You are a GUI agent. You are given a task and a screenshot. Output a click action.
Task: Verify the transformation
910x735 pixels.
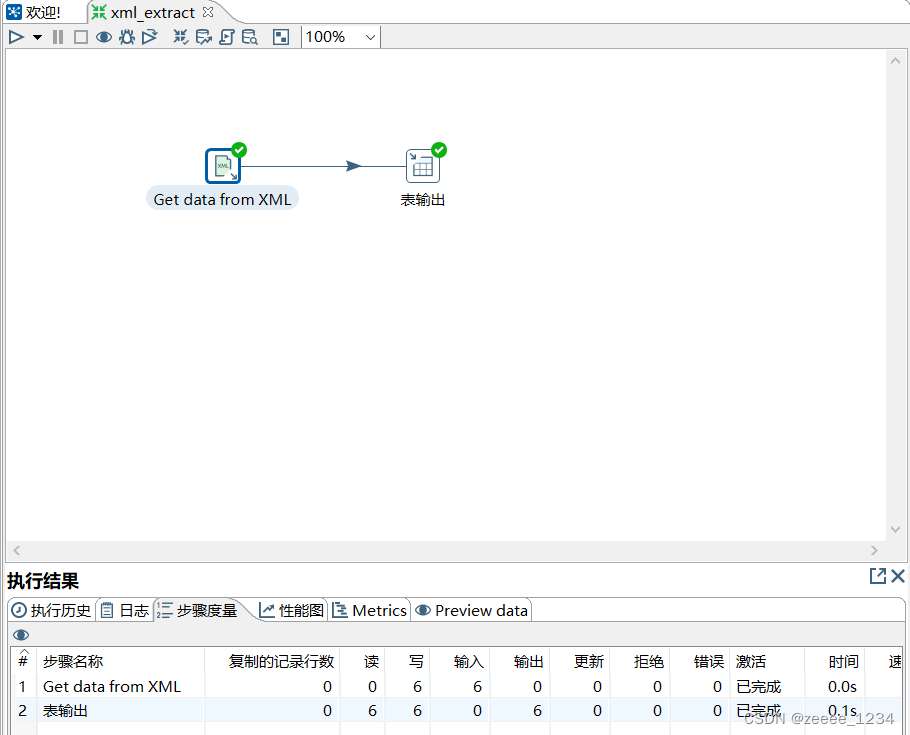(180, 37)
